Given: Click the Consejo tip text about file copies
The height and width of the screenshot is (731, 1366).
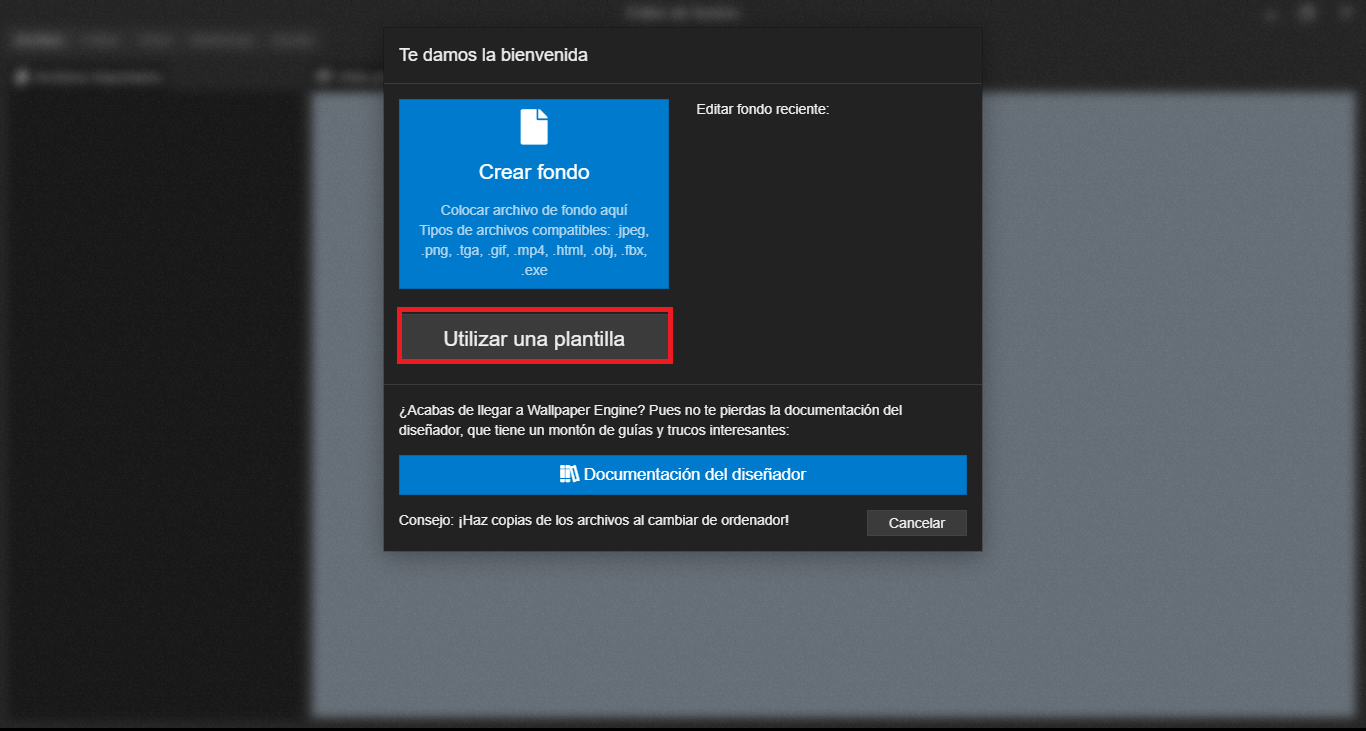Looking at the screenshot, I should [594, 520].
